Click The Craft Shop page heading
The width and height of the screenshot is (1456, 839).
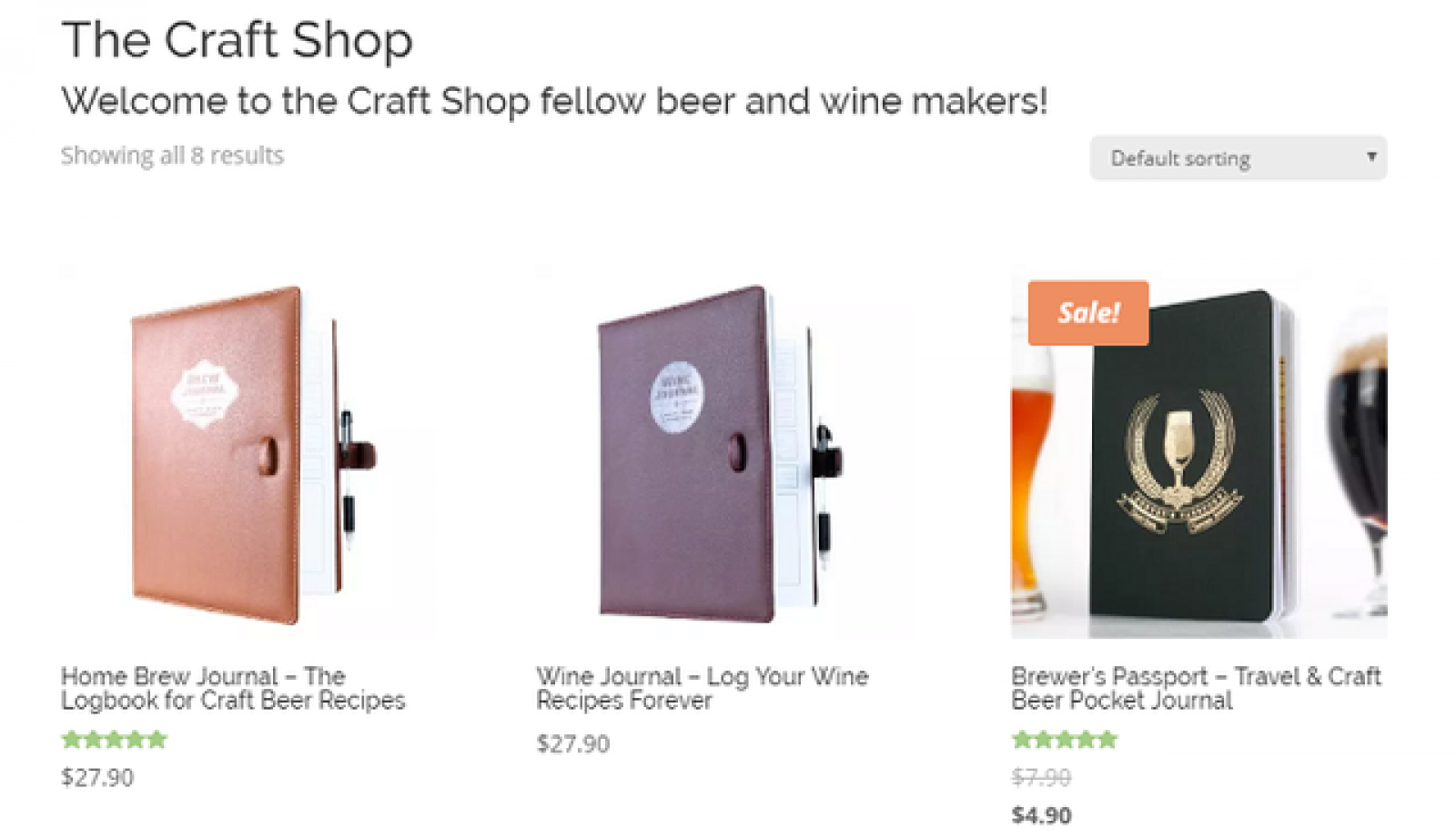[237, 40]
